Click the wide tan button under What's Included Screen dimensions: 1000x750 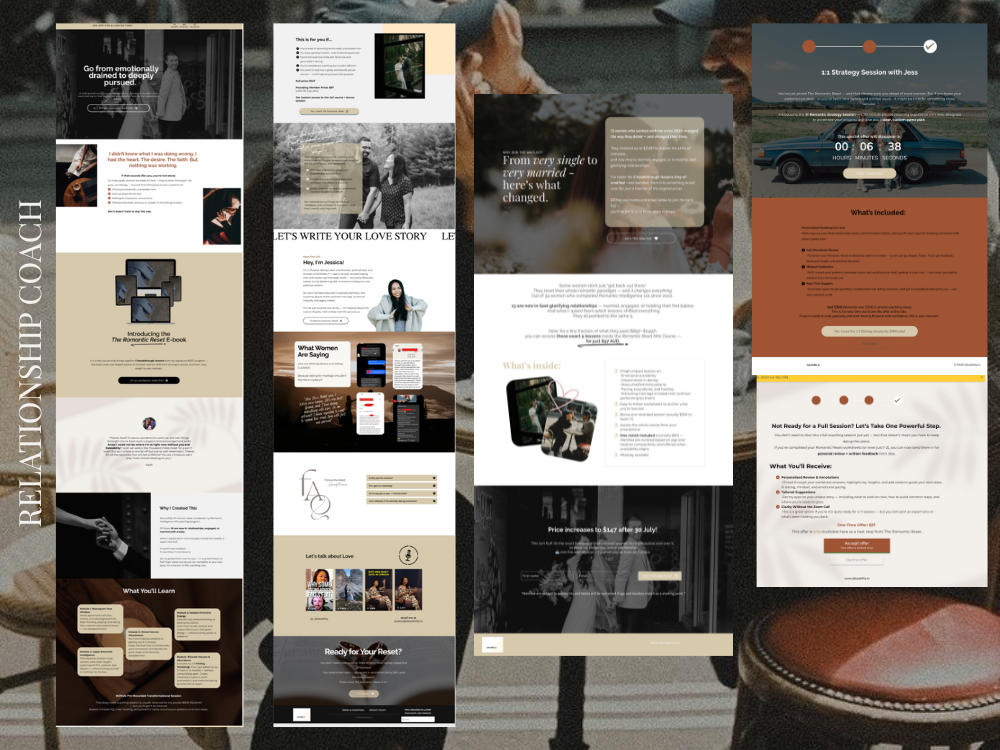pos(869,331)
